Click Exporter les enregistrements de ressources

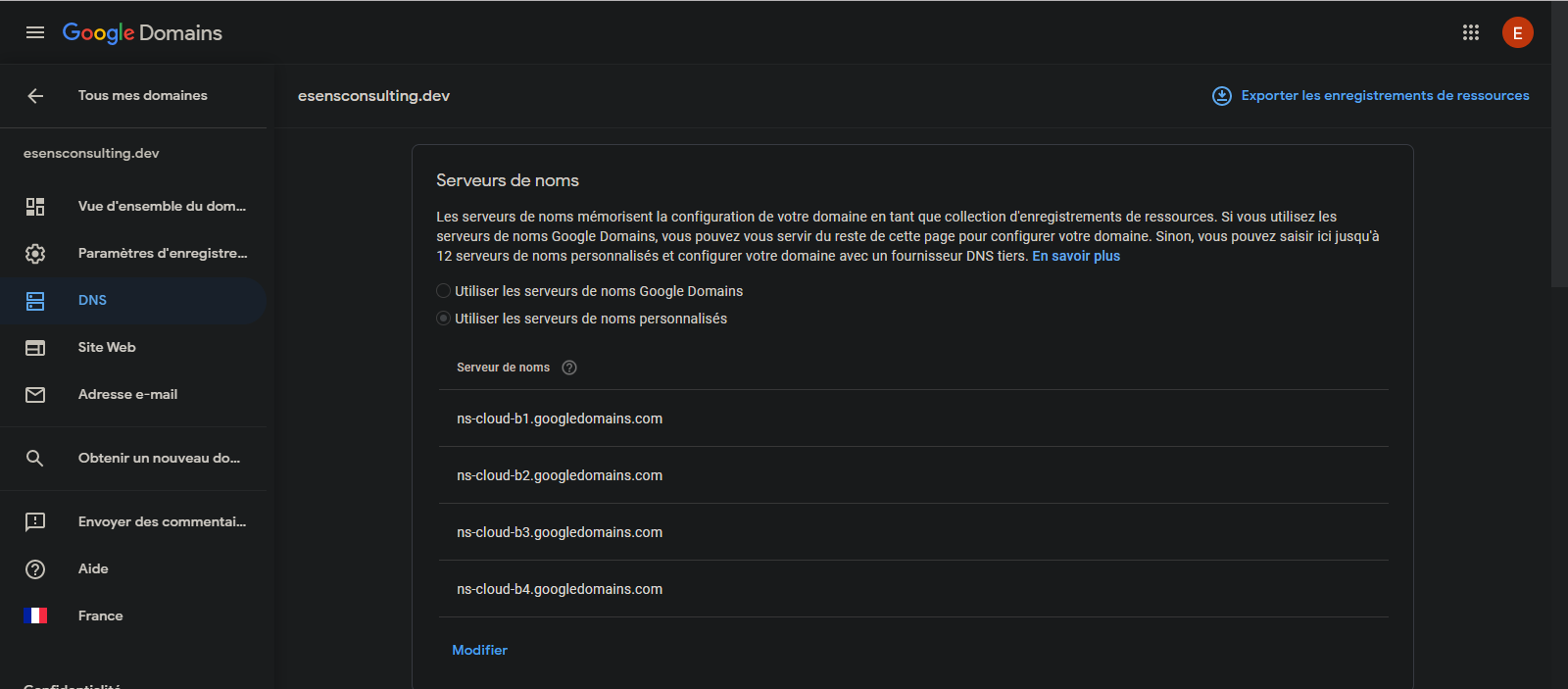tap(1385, 95)
